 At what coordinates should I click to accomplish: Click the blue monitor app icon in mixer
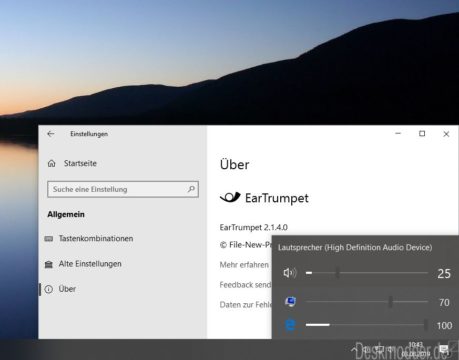pos(290,302)
